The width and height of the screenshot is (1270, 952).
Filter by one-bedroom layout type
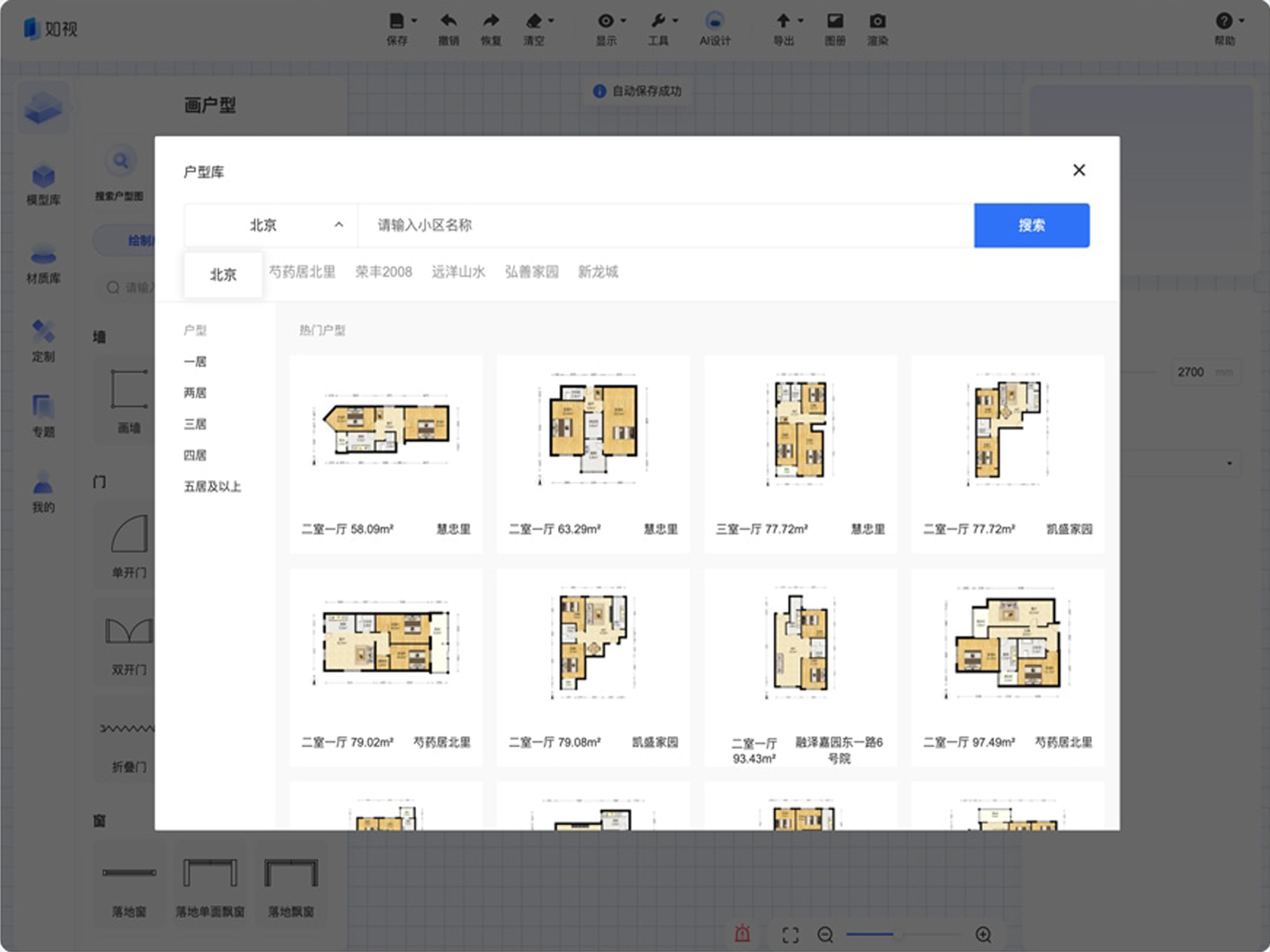195,362
